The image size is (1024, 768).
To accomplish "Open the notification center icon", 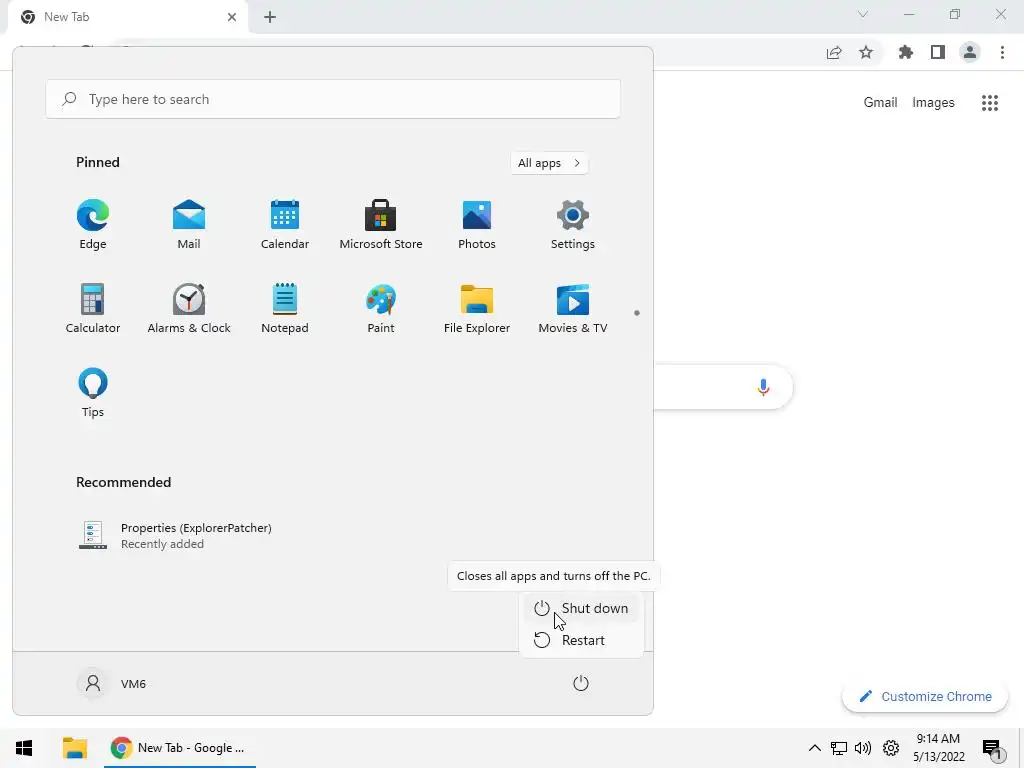I will [993, 749].
